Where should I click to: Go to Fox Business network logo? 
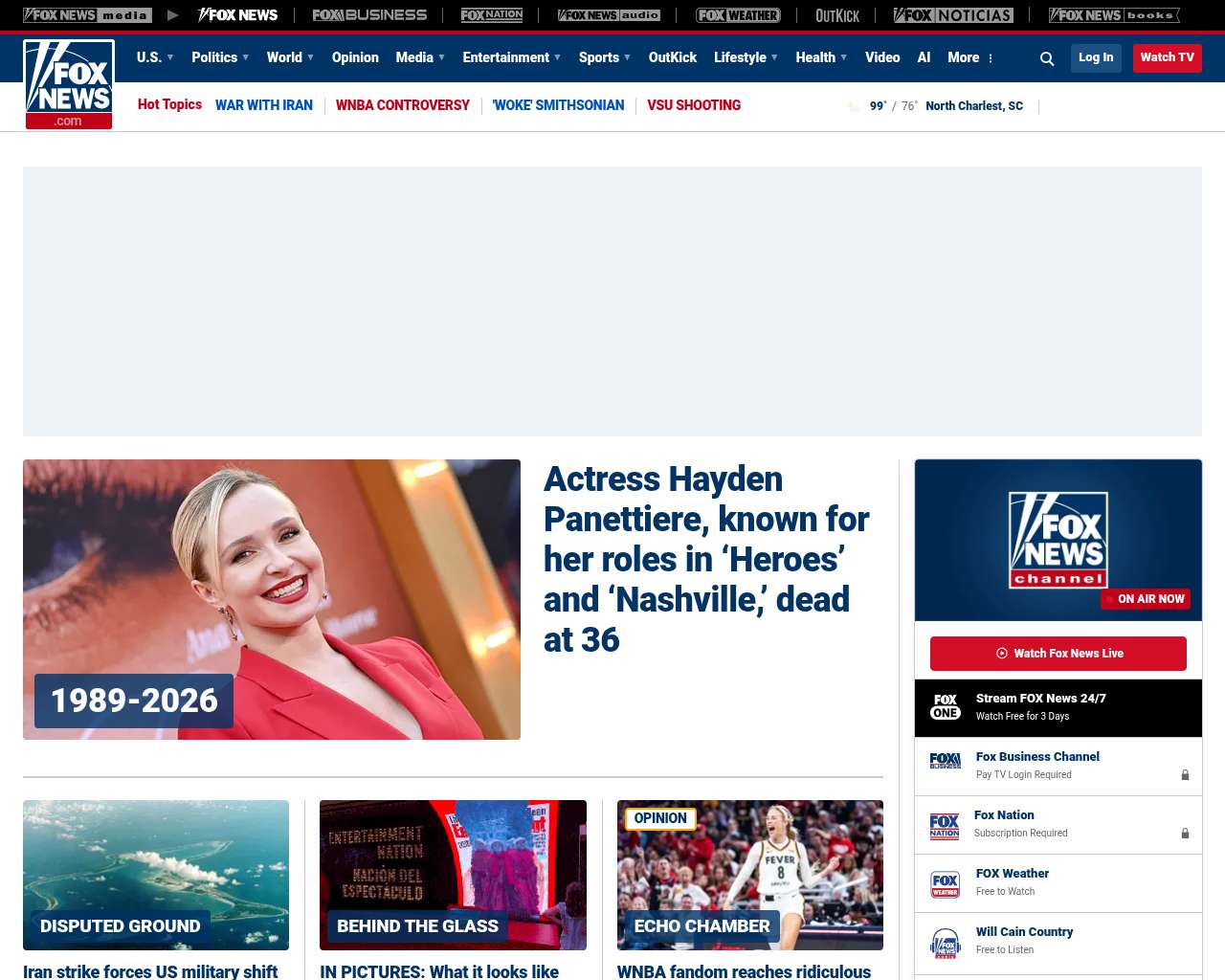pos(369,15)
